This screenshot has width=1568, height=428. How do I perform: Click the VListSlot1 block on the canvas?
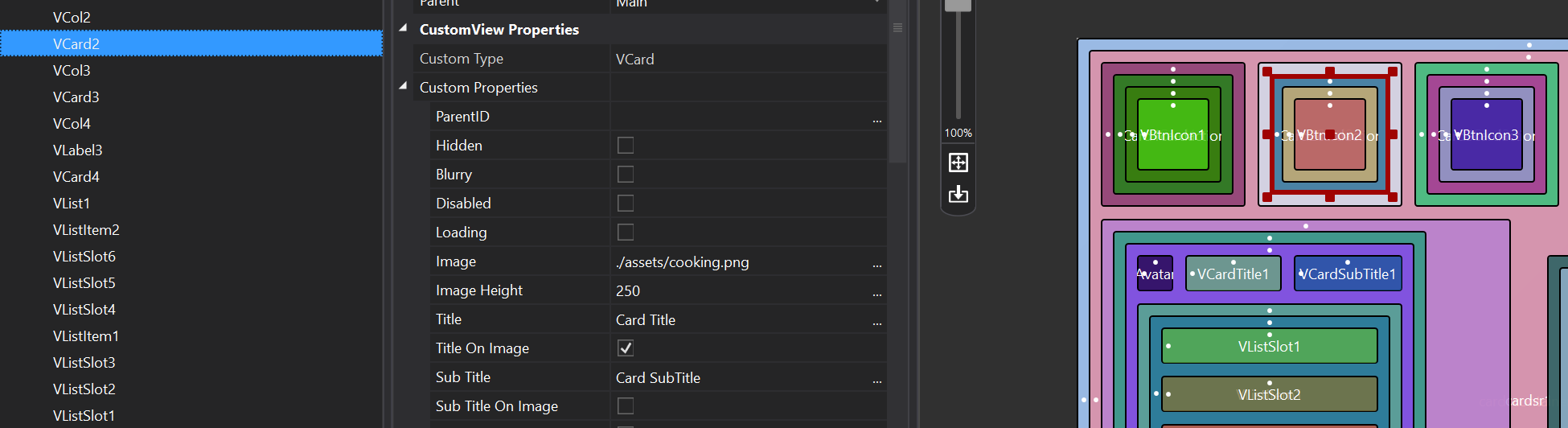(1269, 347)
